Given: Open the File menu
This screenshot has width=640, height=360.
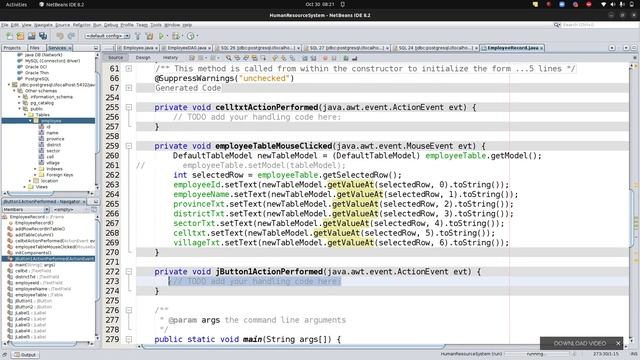Looking at the screenshot, I should click(4, 25).
